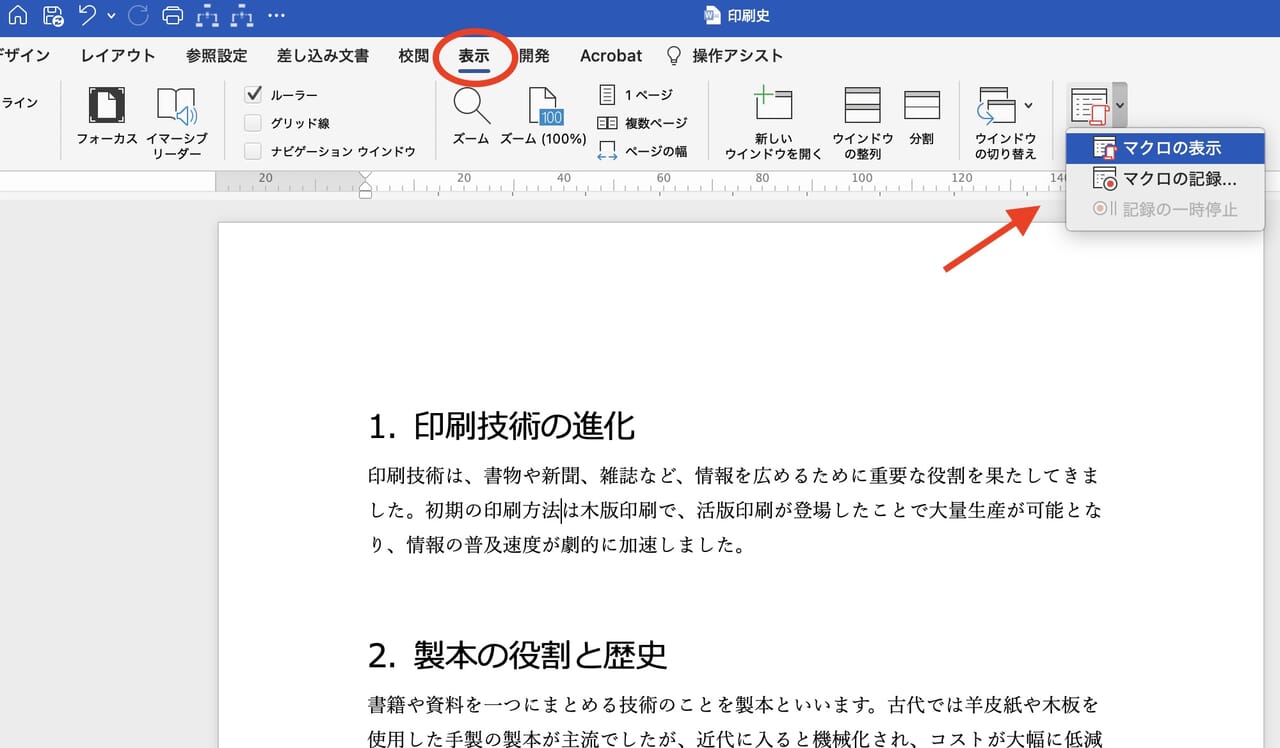Enable Focus mode (フォーカス)
Screen dimensions: 1280x748
[x=107, y=116]
